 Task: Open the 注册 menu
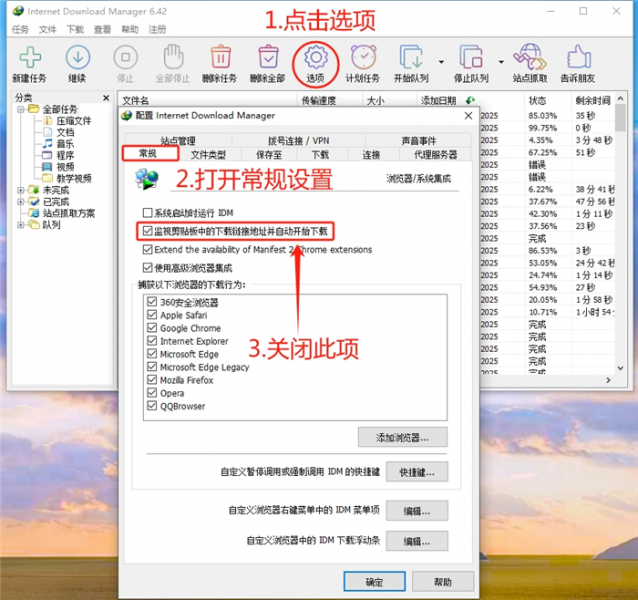[x=157, y=29]
